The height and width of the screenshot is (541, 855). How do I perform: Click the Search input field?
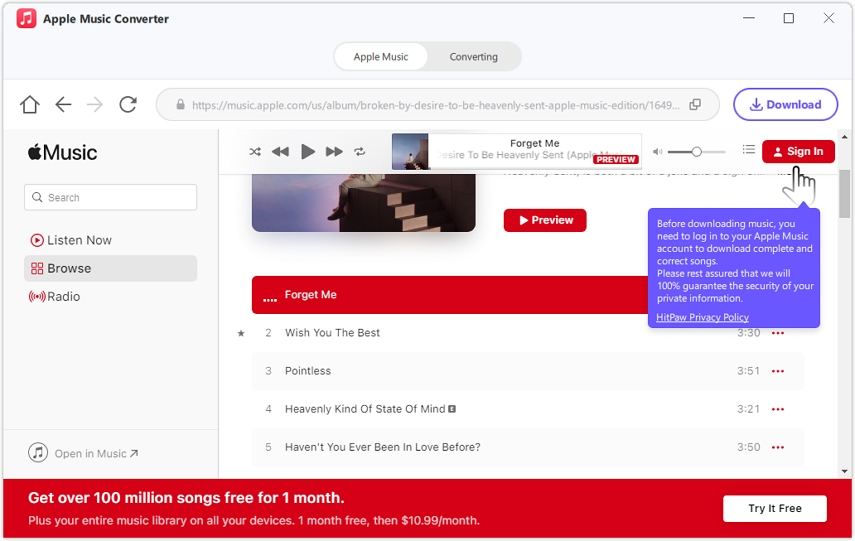point(111,197)
